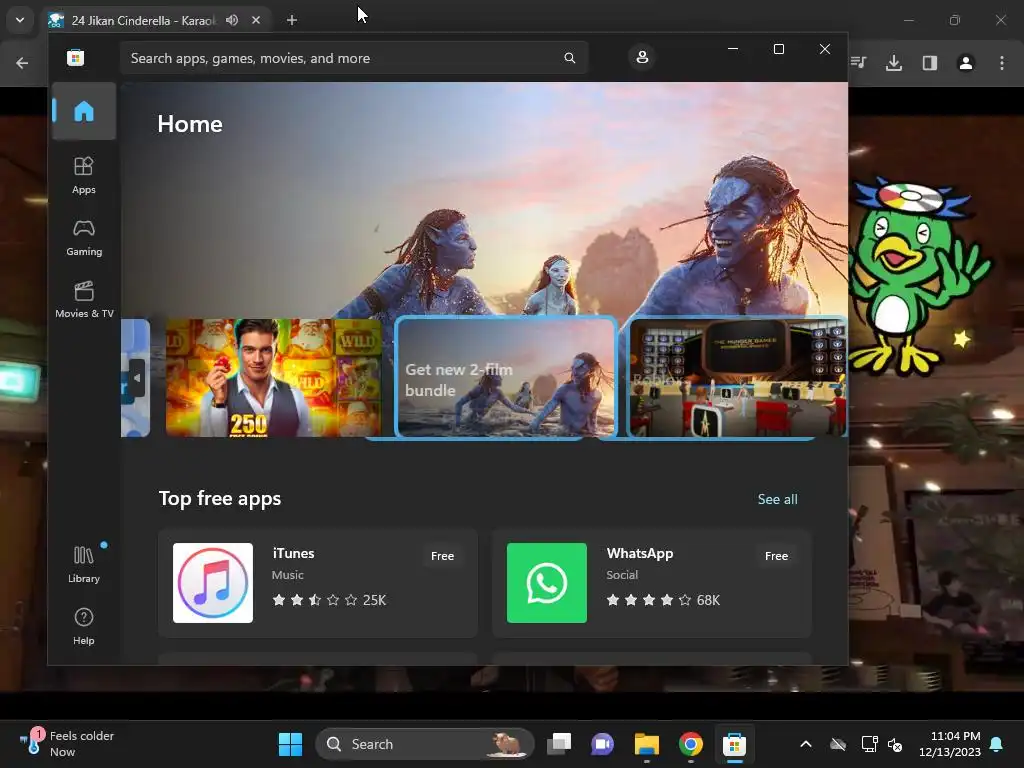Open Windows Start menu
The width and height of the screenshot is (1024, 768).
[290, 744]
